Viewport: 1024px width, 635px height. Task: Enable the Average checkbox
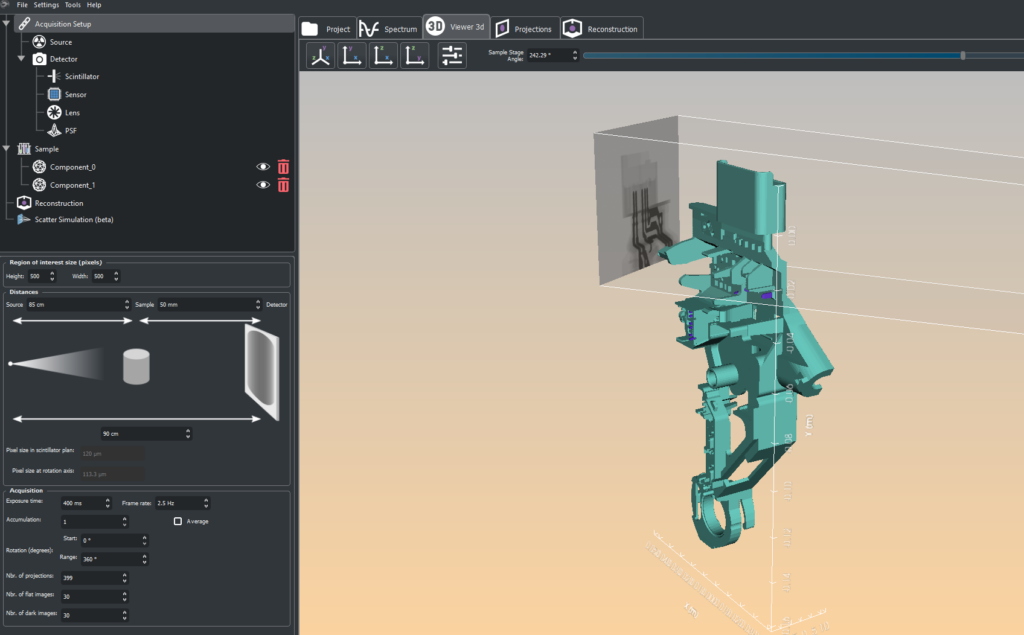click(x=178, y=521)
